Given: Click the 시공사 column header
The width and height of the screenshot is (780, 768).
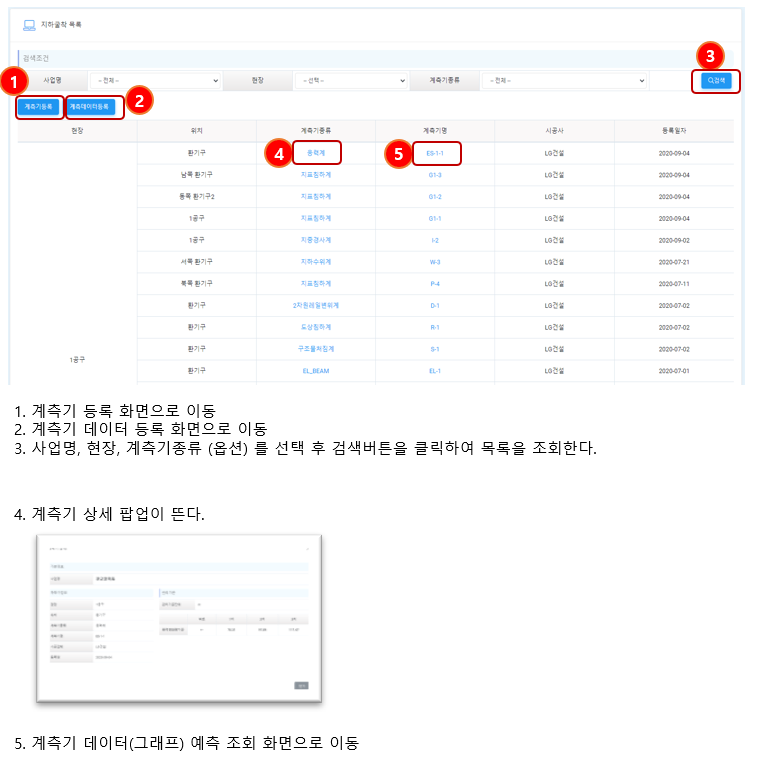Looking at the screenshot, I should click(x=554, y=131).
